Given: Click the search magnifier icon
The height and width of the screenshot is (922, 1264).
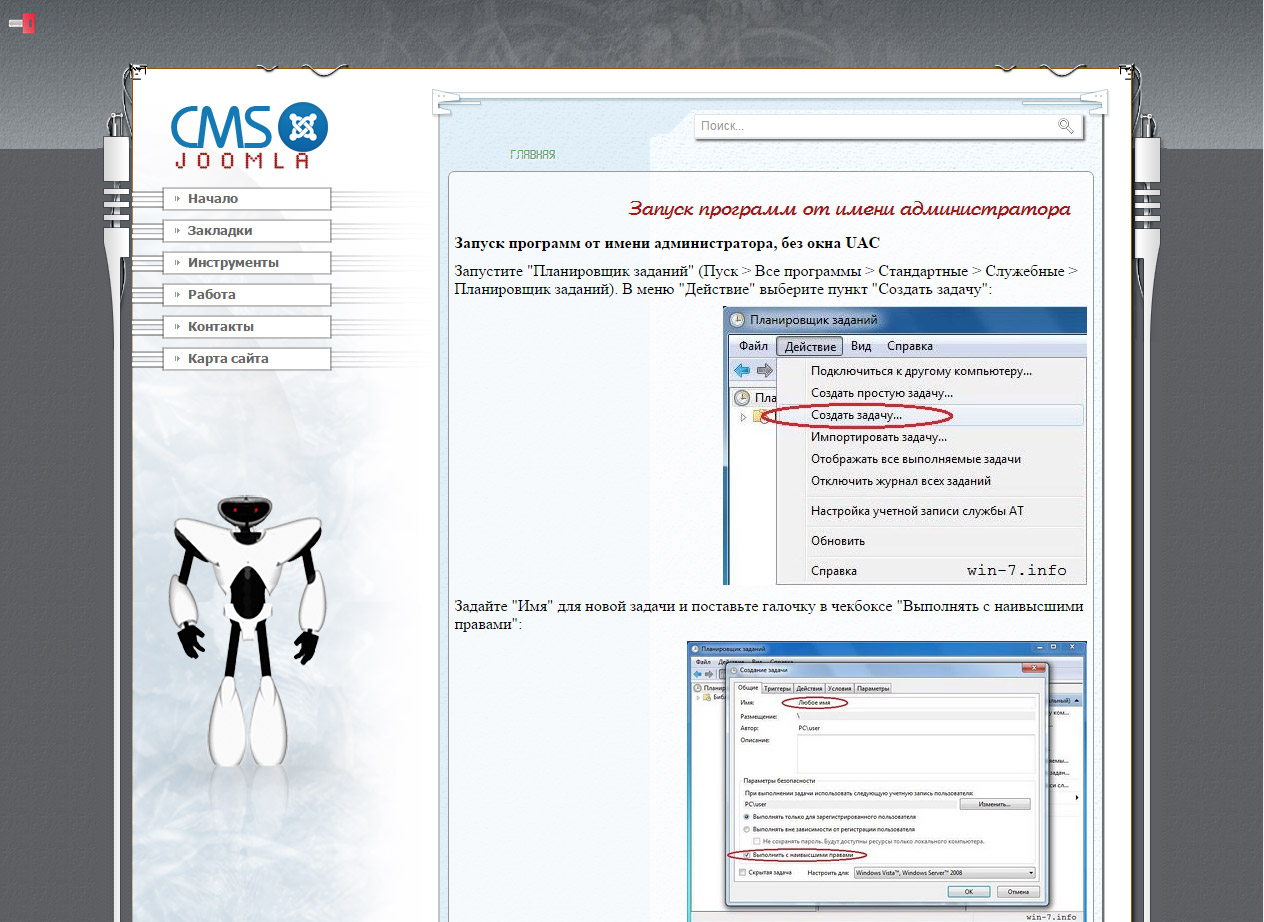Looking at the screenshot, I should (x=1065, y=126).
